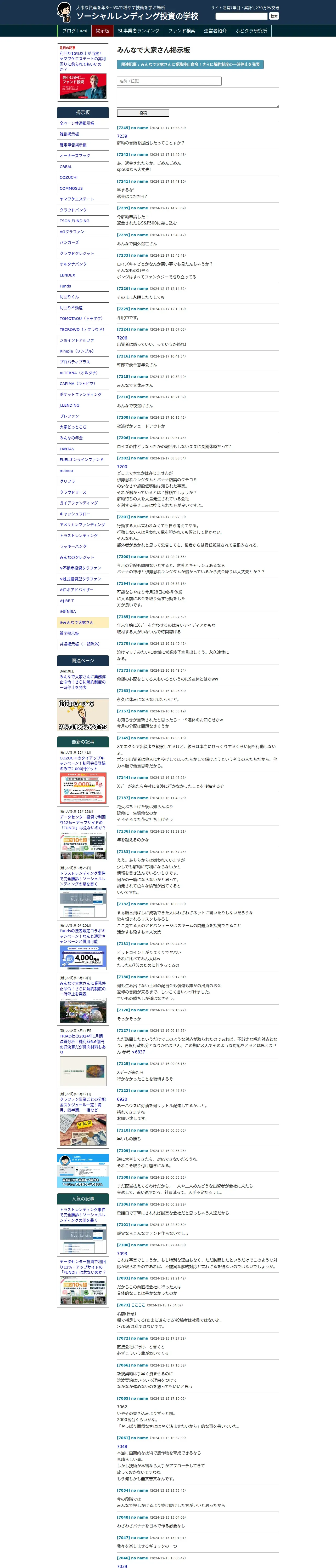The height and width of the screenshot is (1568, 336).
Task: Open related page 6月19日 article link
Action: tap(82, 682)
